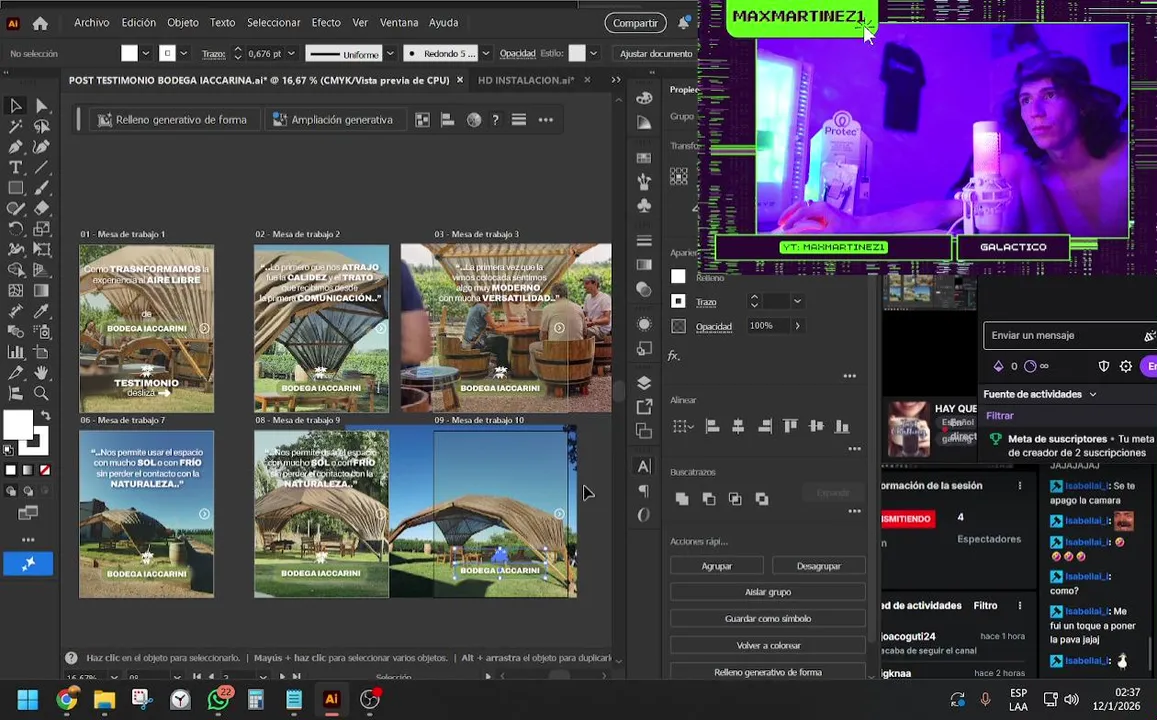This screenshot has width=1157, height=720.
Task: Swap fill and stroke colors arrow
Action: (x=45, y=415)
